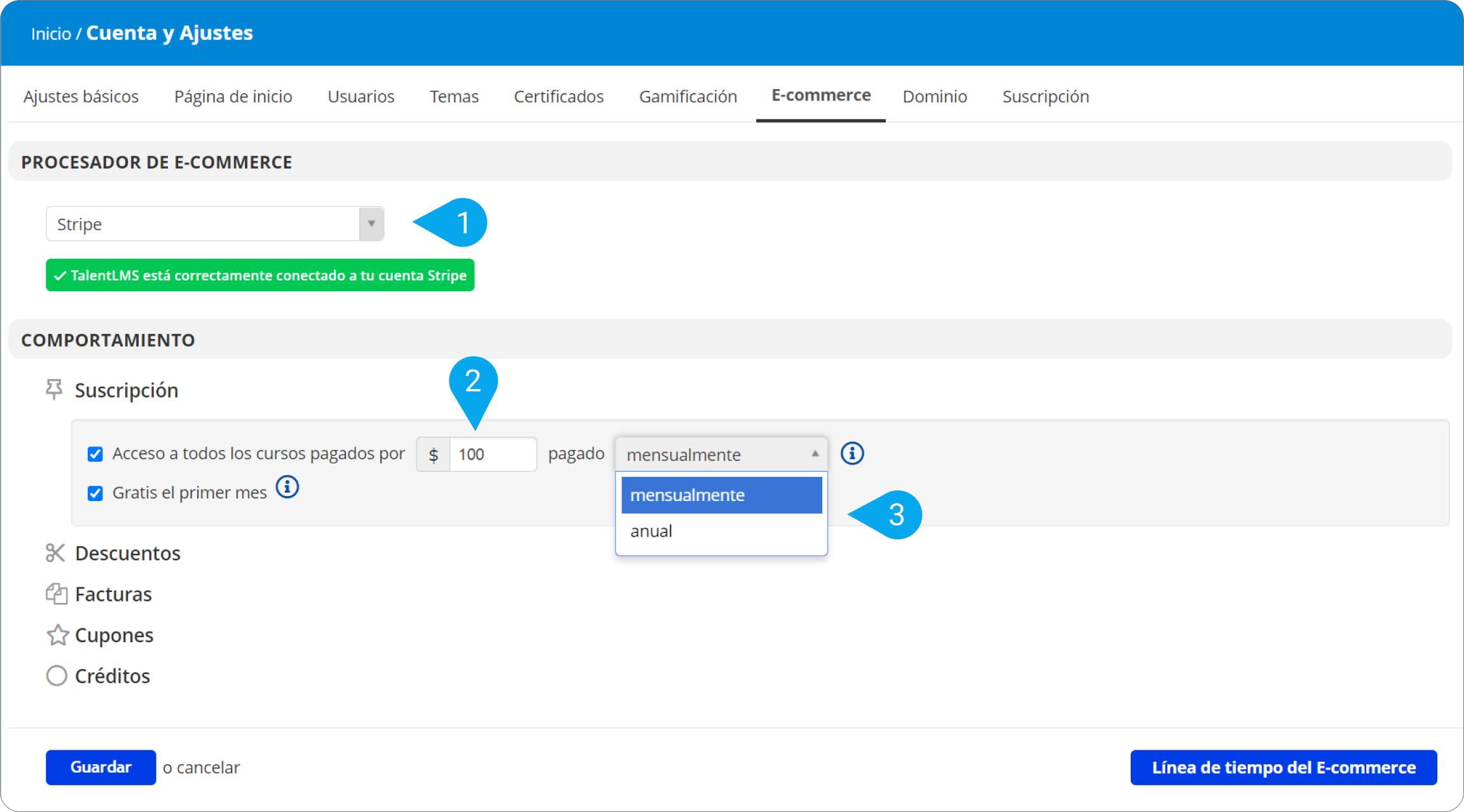1464x812 pixels.
Task: Click the Stripe dropdown arrow button
Action: (371, 224)
